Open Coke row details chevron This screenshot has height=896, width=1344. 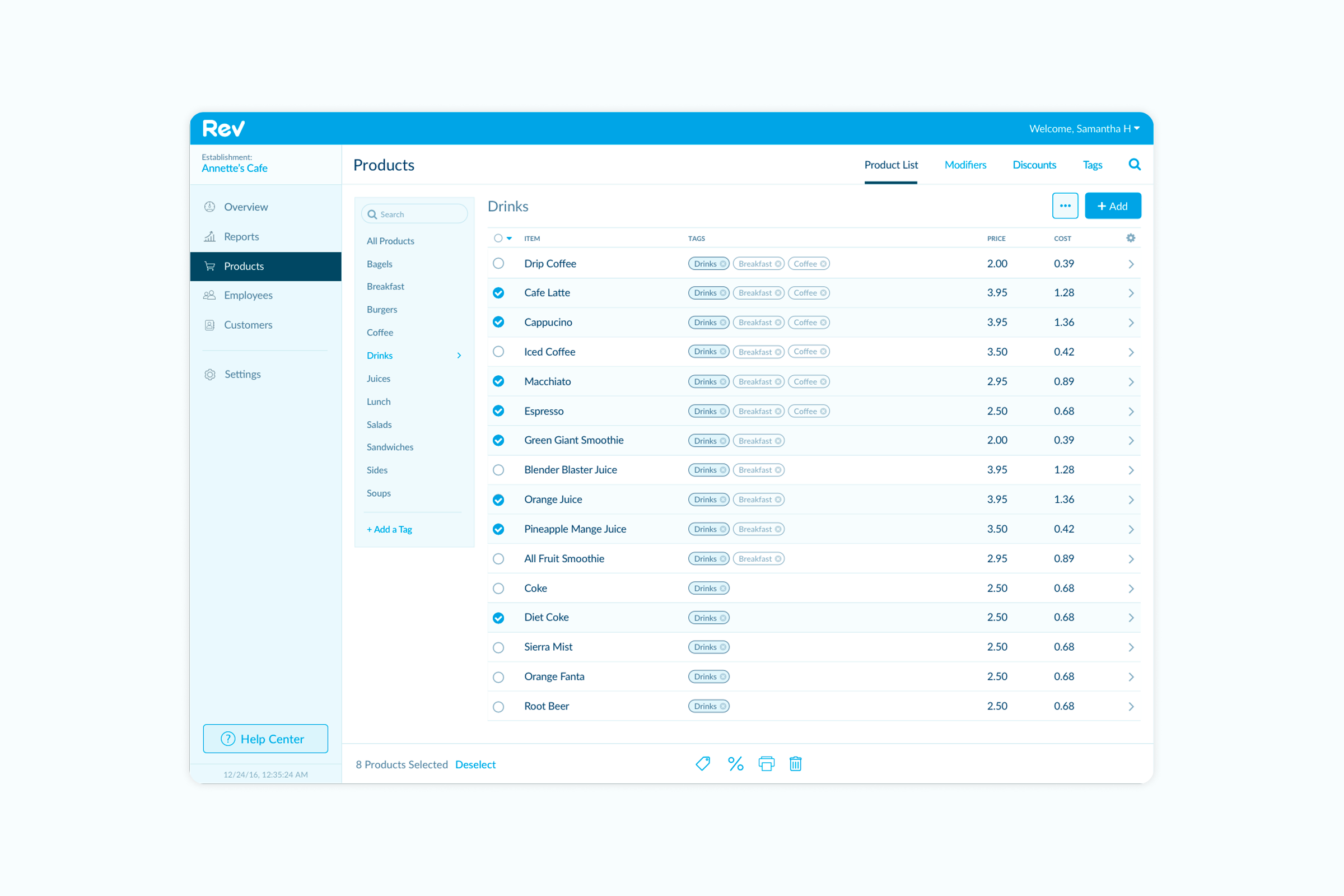tap(1131, 589)
